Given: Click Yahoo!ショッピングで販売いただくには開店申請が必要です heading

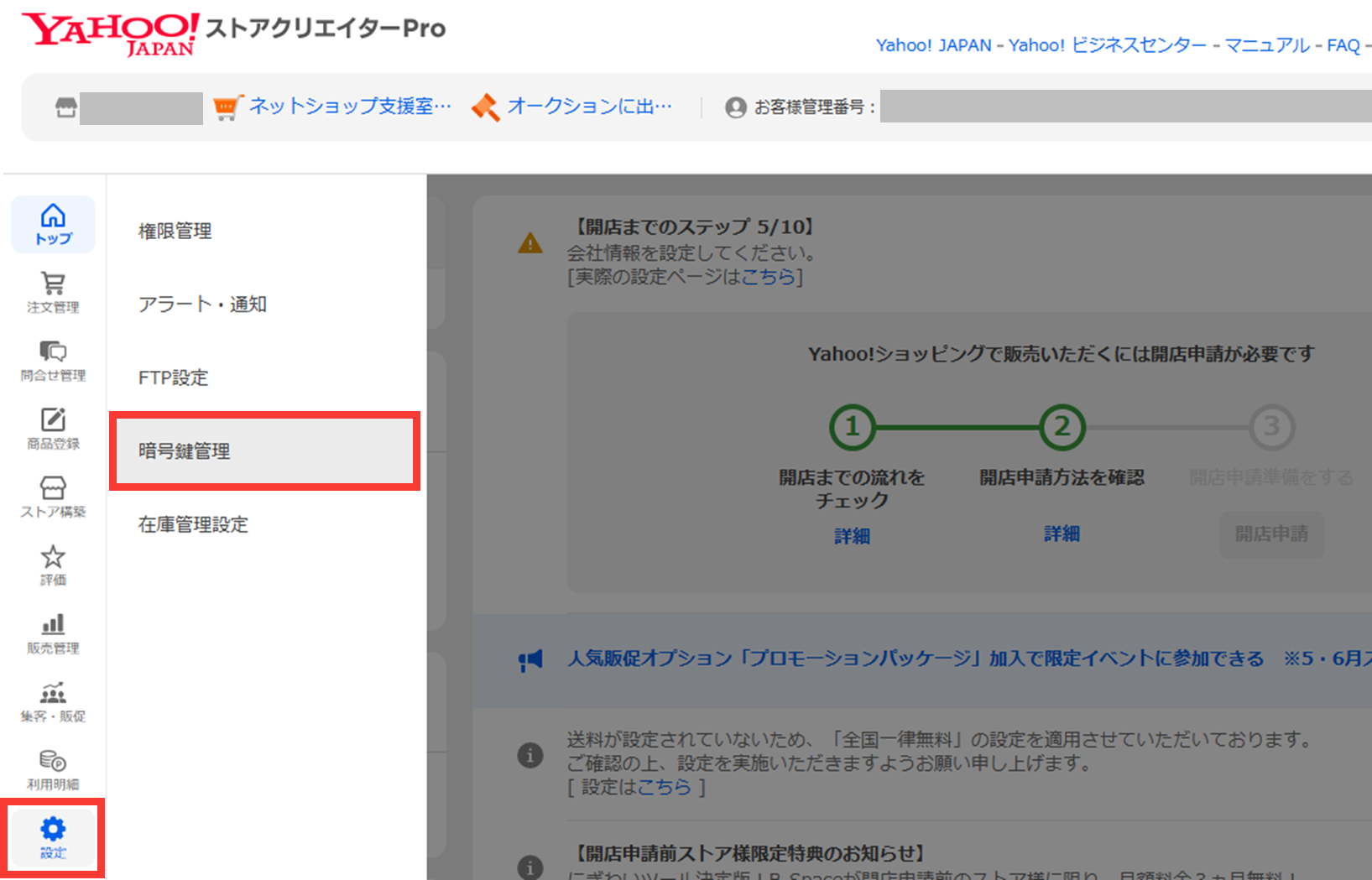Looking at the screenshot, I should pyautogui.click(x=1062, y=354).
